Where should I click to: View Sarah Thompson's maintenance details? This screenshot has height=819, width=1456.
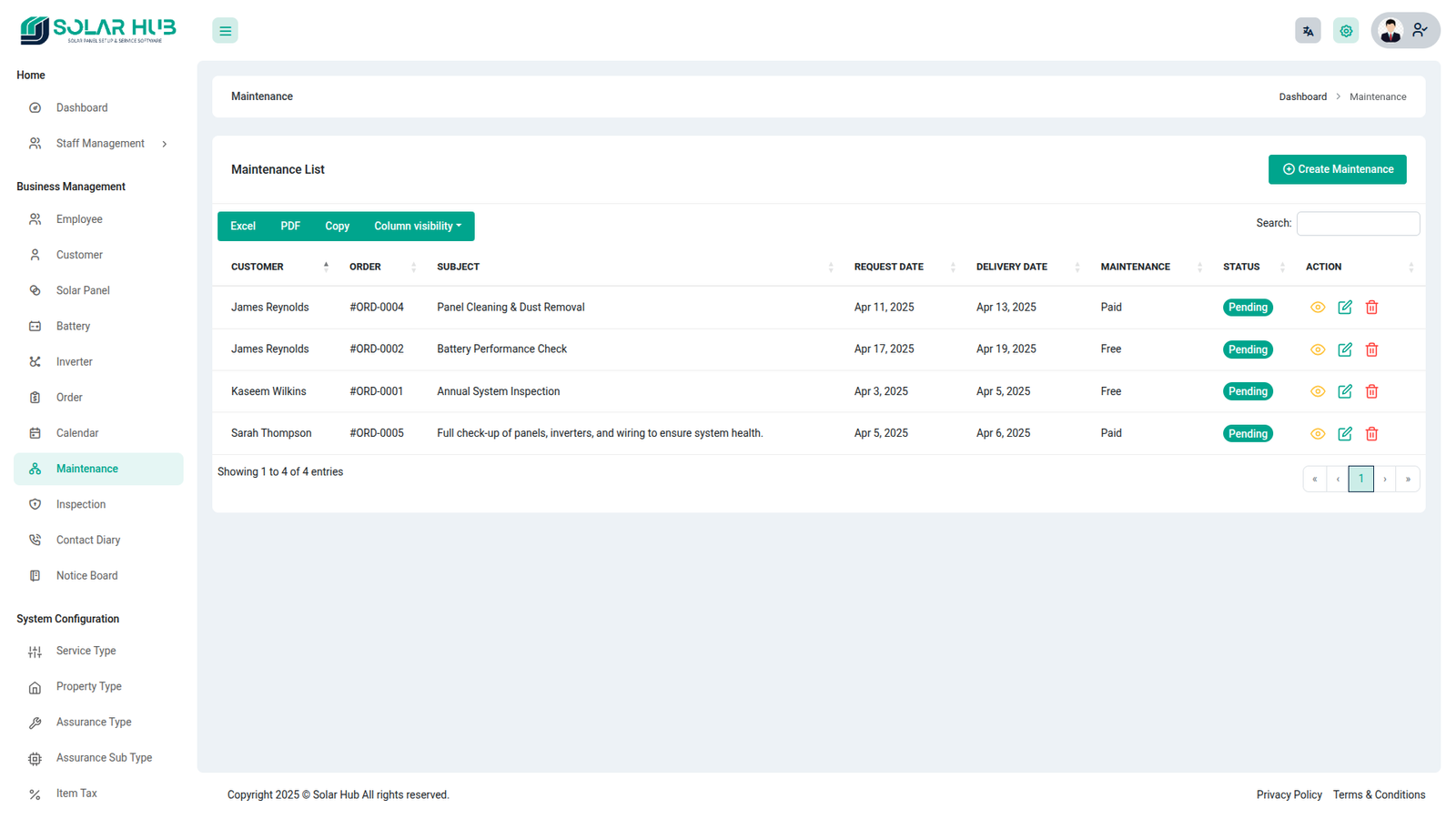point(1318,434)
